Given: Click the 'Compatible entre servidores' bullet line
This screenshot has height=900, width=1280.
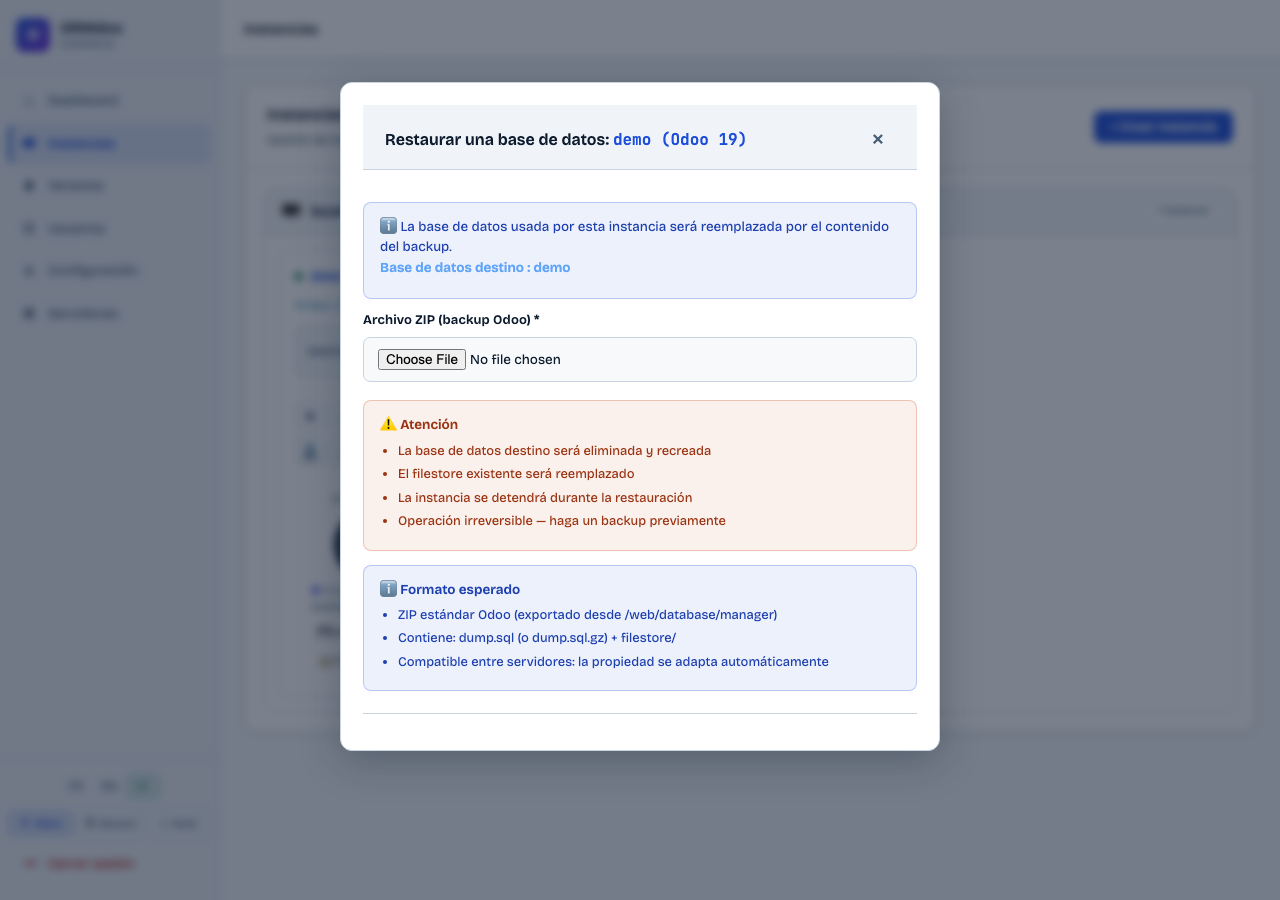Looking at the screenshot, I should pos(613,662).
